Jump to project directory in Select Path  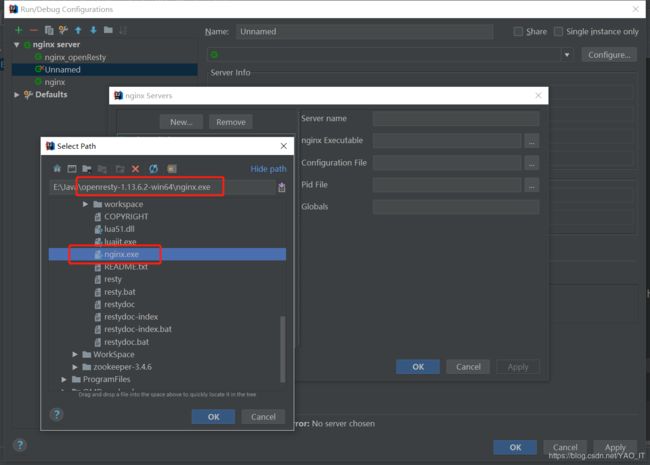[87, 168]
